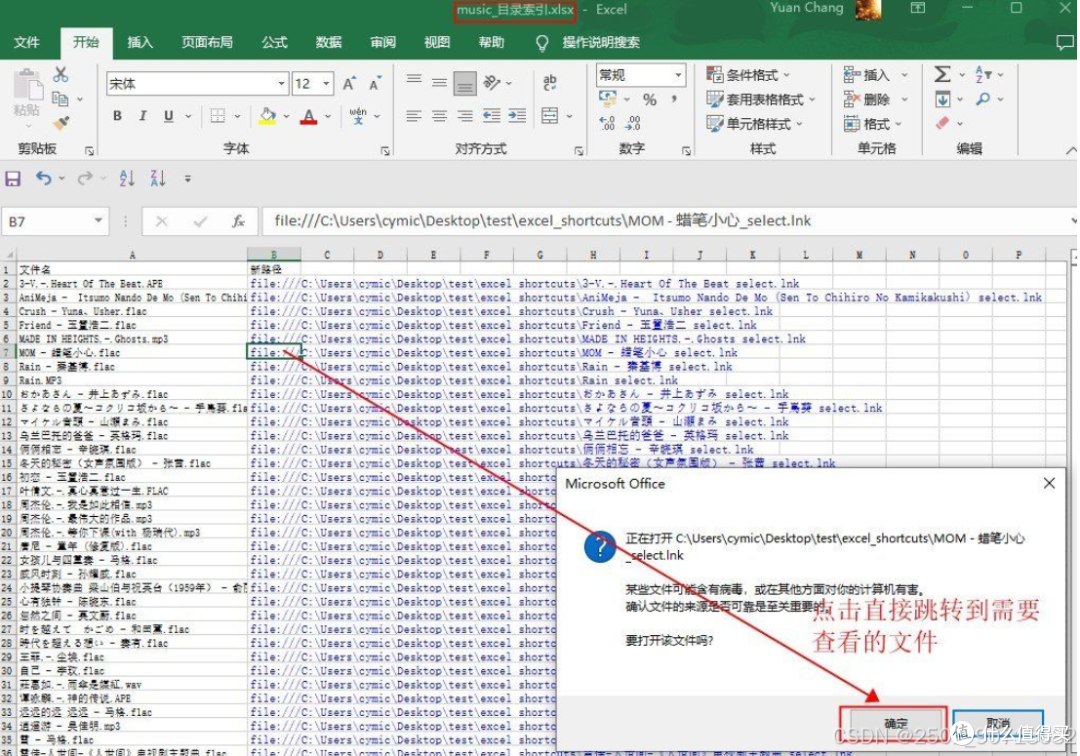Open the Name Box dropdown arrow
The image size is (1080, 756).
(98, 221)
